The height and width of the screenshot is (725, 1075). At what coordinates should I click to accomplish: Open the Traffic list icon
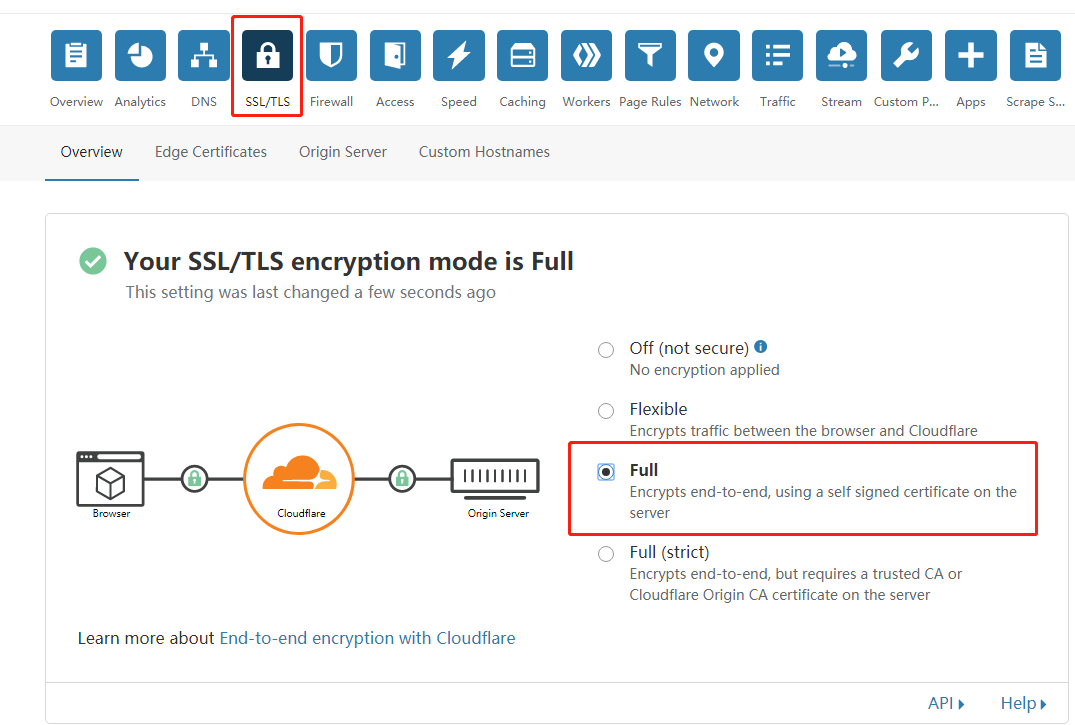777,55
